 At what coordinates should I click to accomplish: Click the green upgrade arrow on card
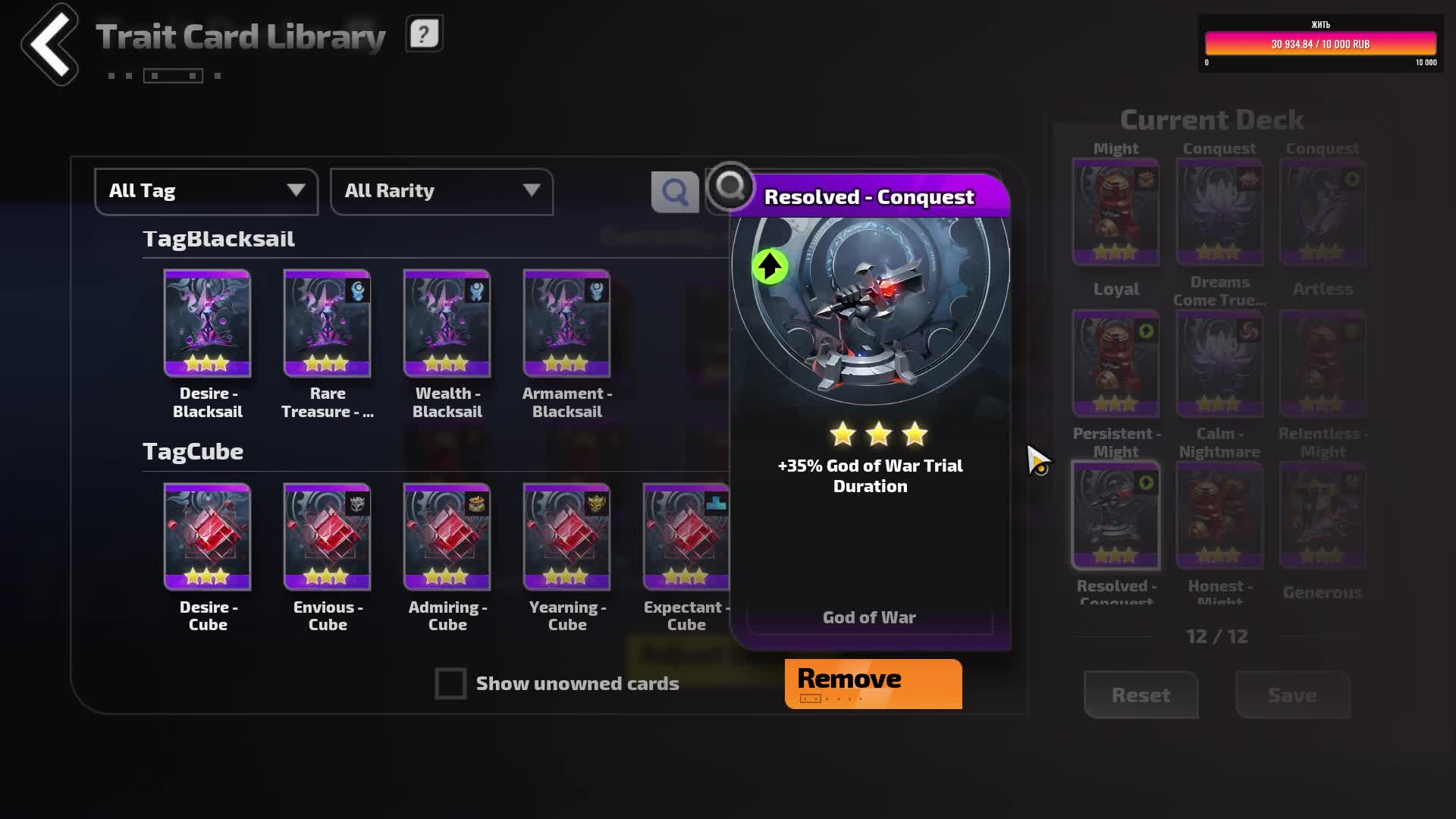coord(770,267)
